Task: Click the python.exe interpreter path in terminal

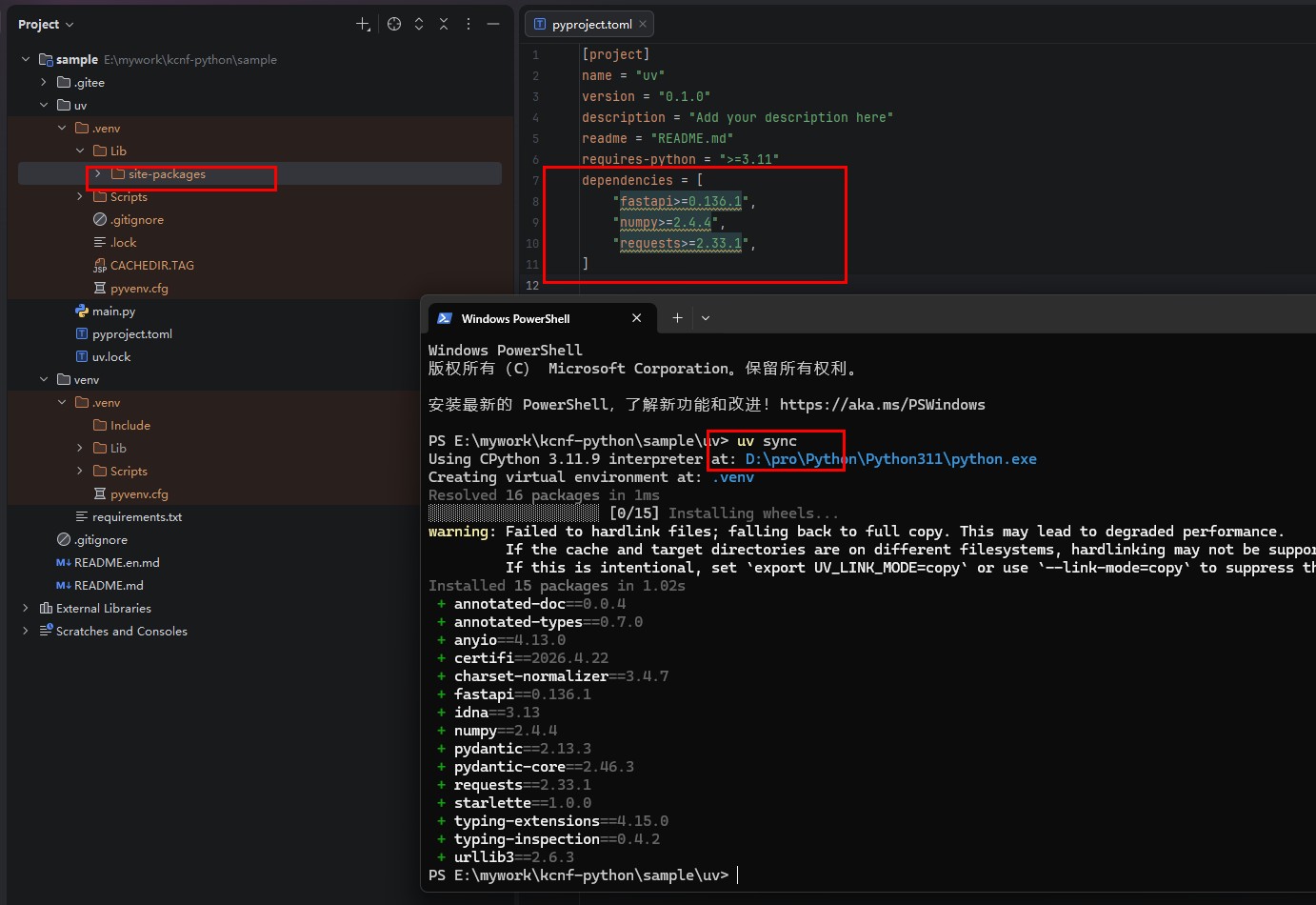Action: click(891, 459)
